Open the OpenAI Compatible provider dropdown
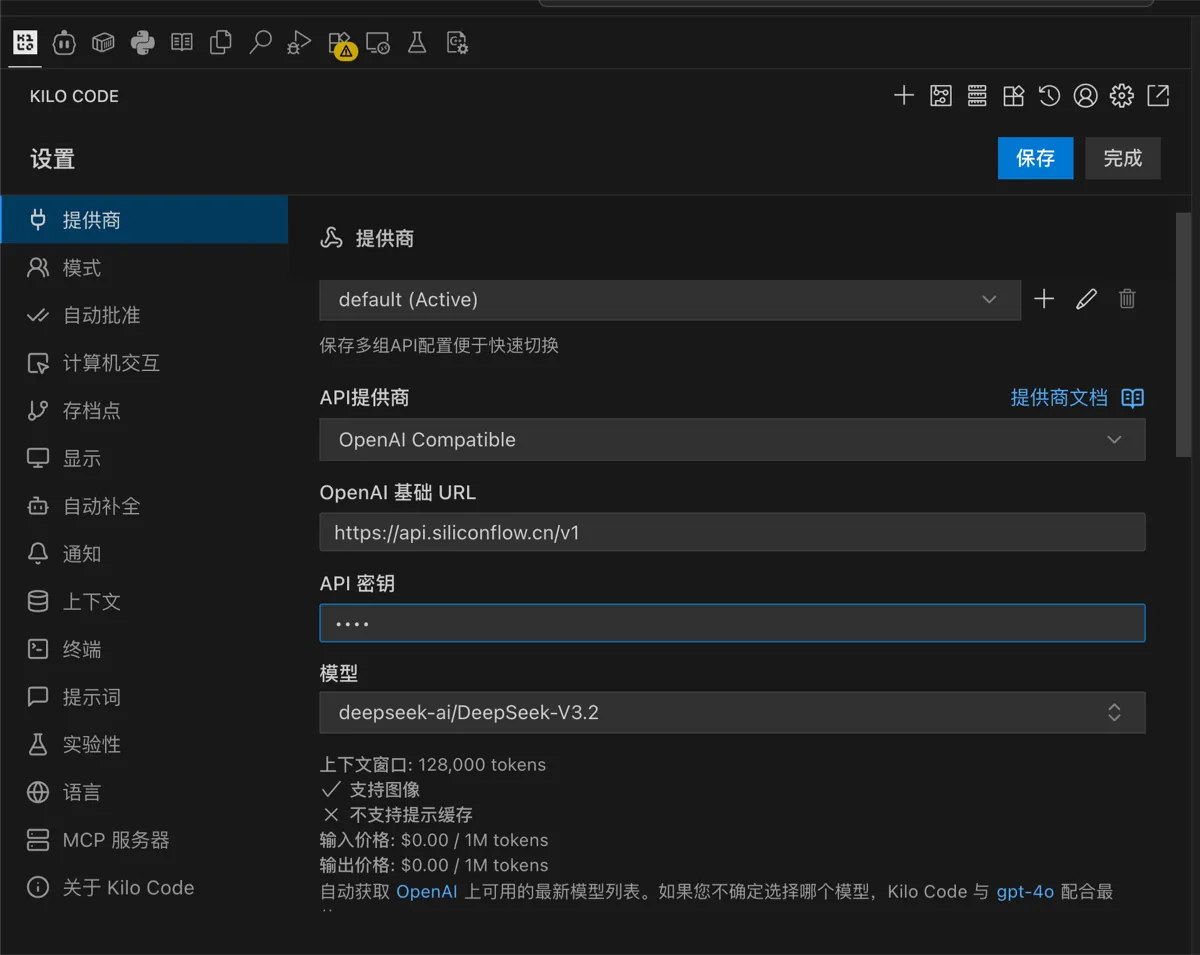 pyautogui.click(x=732, y=440)
